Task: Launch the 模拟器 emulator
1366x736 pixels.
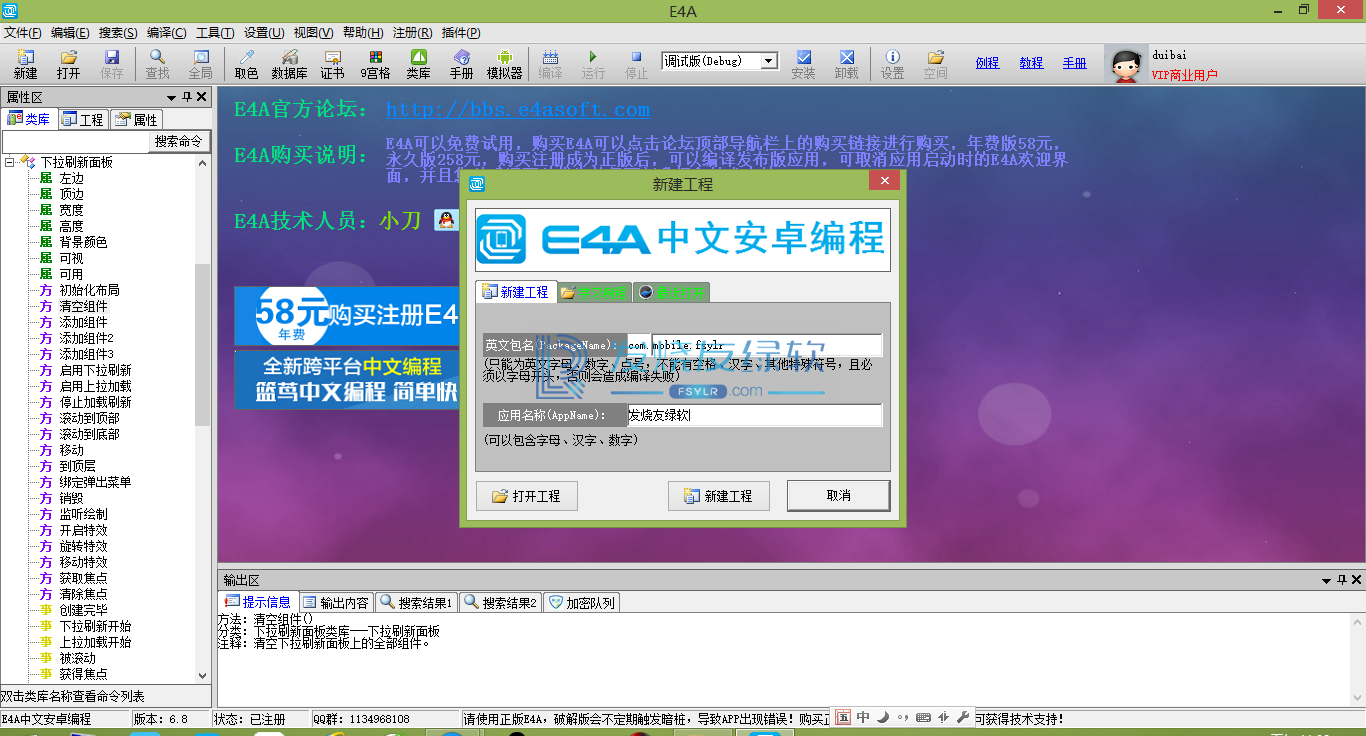Action: [x=504, y=64]
